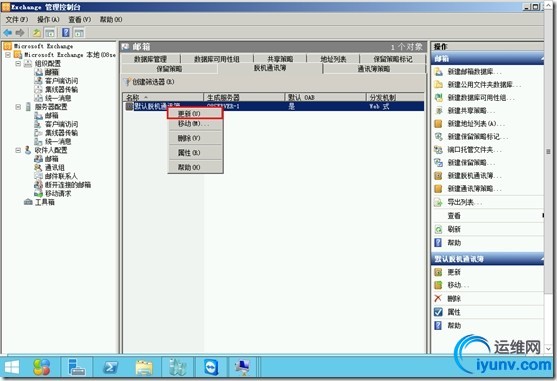Expand the 查看 submenu in actions
Screen dimensions: 557x381
pos(488,216)
